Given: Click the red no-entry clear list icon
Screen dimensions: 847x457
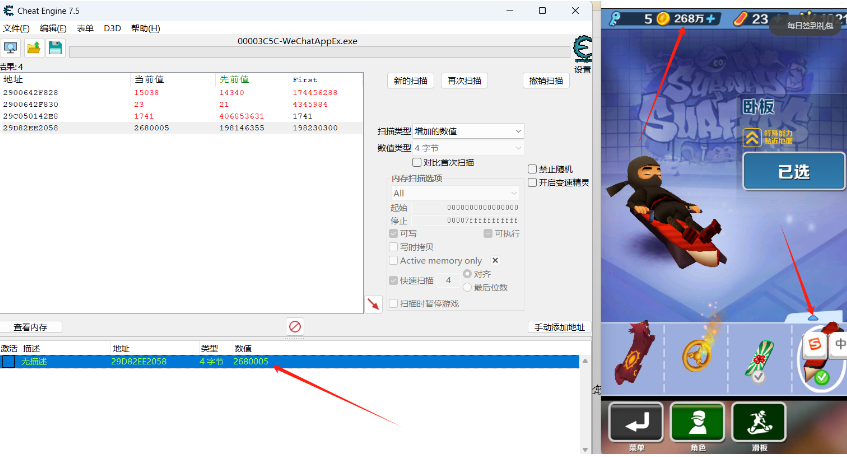Looking at the screenshot, I should (295, 326).
